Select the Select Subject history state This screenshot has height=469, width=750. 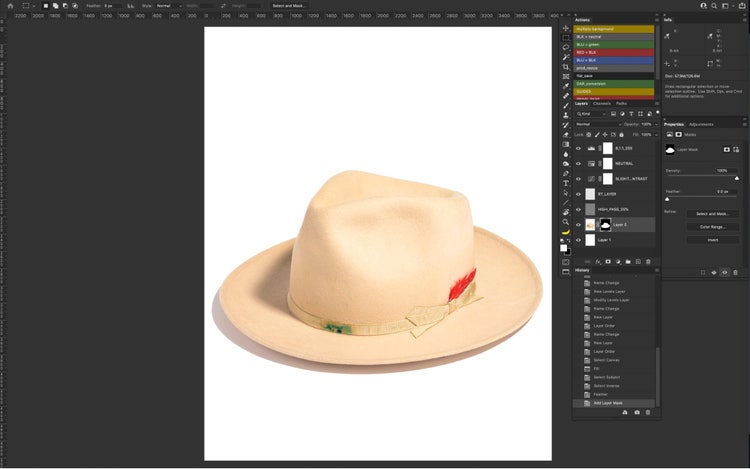click(605, 377)
